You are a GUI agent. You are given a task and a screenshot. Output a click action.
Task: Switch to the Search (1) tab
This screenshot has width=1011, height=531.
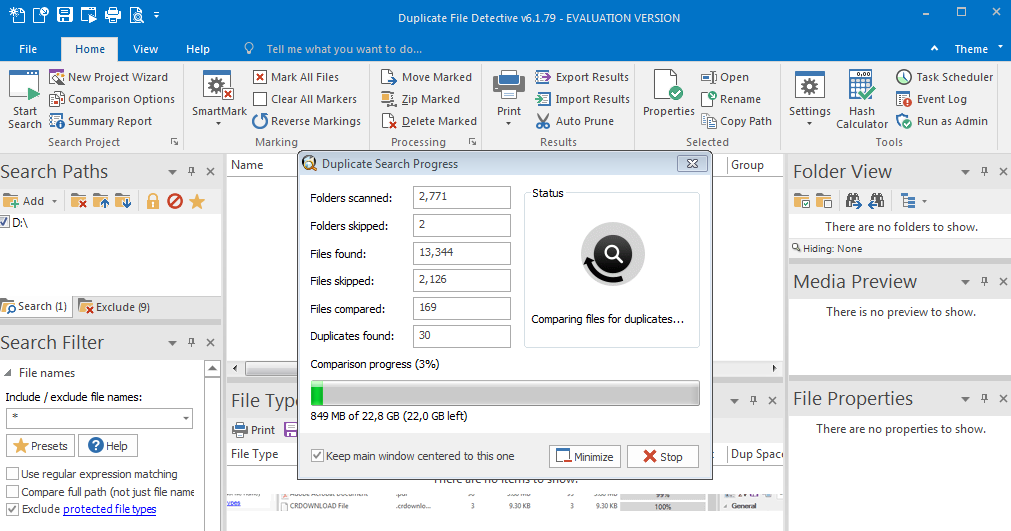pos(35,307)
